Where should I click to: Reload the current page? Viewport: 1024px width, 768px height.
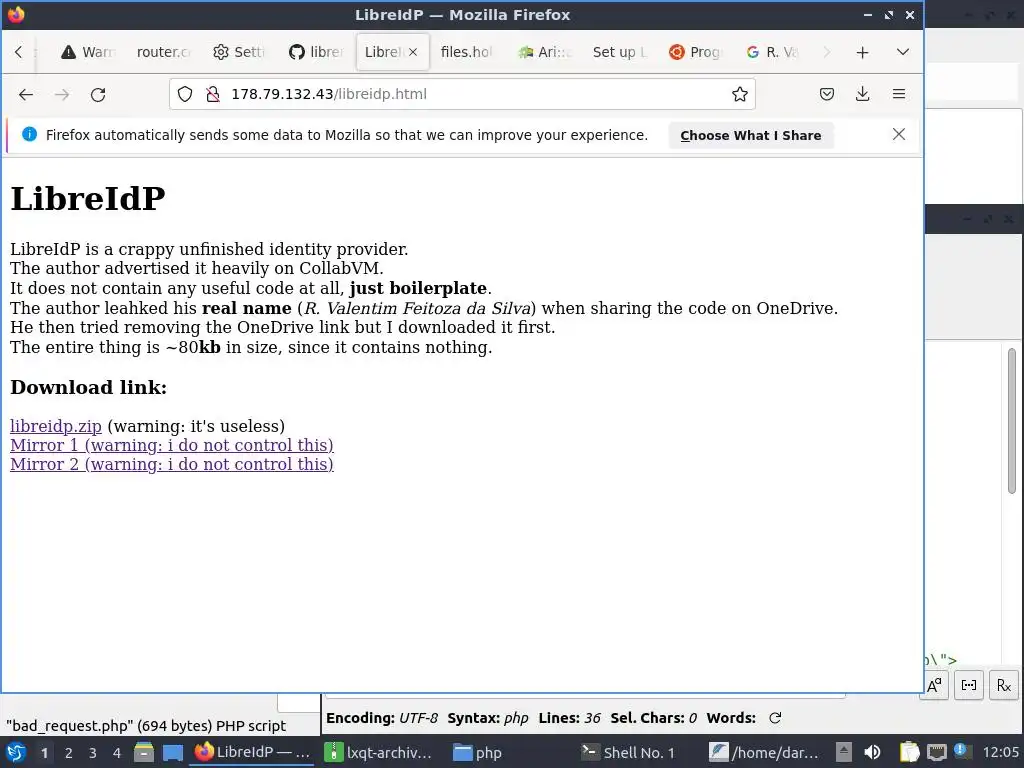tap(98, 95)
